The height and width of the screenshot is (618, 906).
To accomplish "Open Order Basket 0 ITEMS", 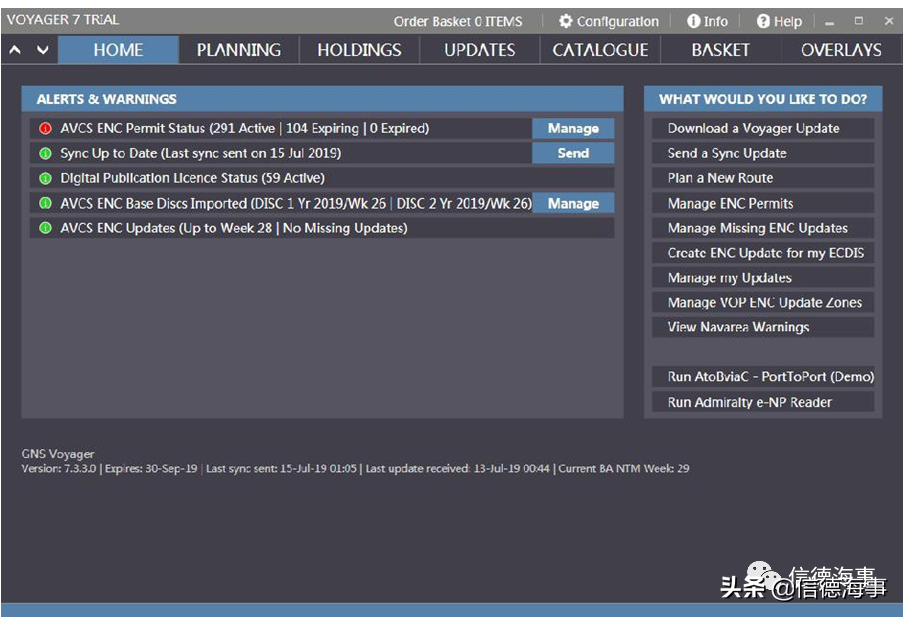I will coord(458,22).
